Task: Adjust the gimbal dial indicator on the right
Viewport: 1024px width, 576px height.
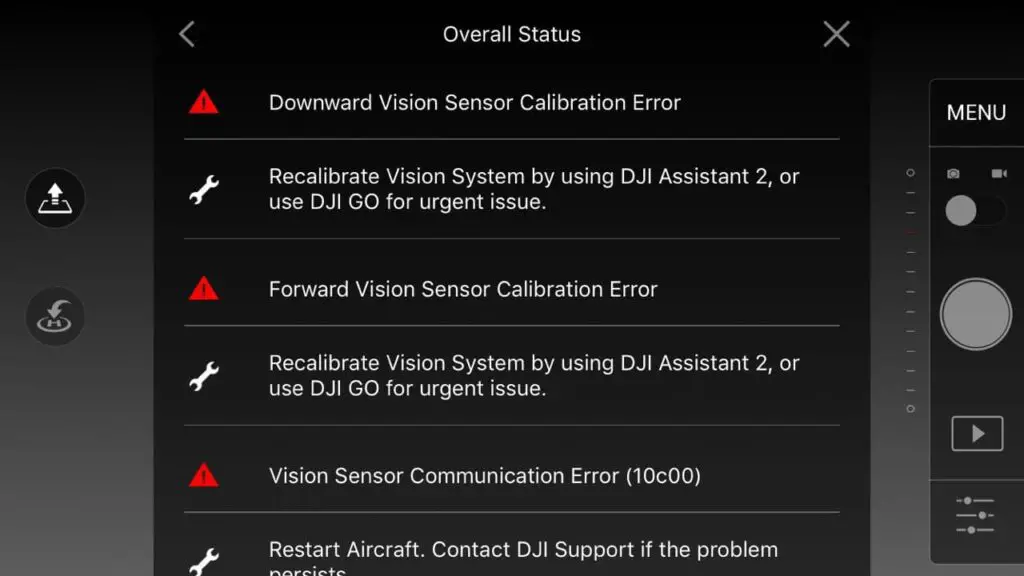Action: 910,290
